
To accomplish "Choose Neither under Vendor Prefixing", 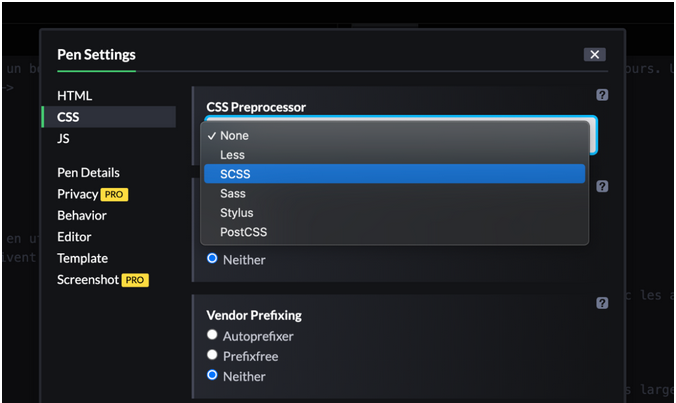I will point(212,376).
